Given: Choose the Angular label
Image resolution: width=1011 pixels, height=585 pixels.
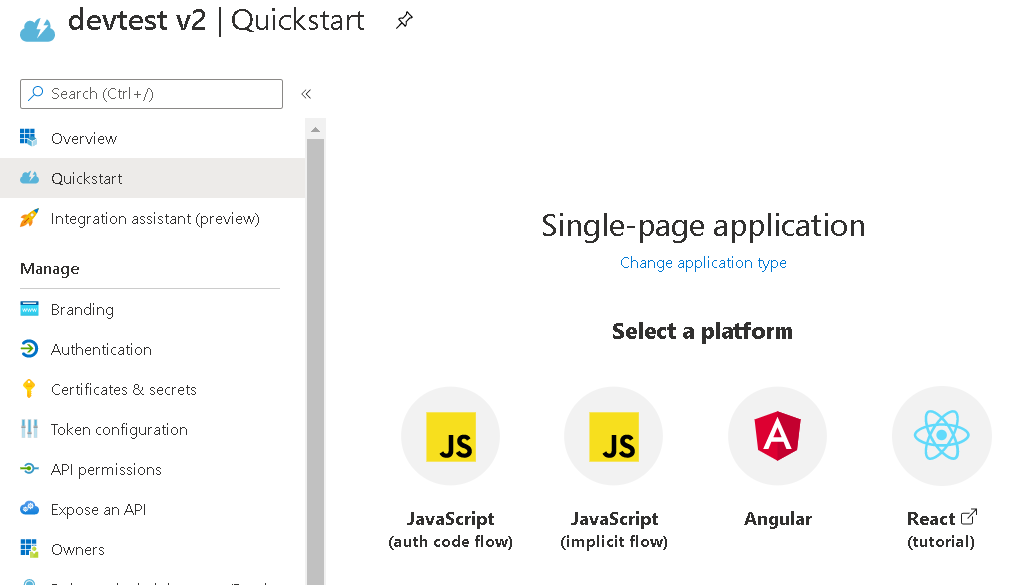Looking at the screenshot, I should click(778, 519).
